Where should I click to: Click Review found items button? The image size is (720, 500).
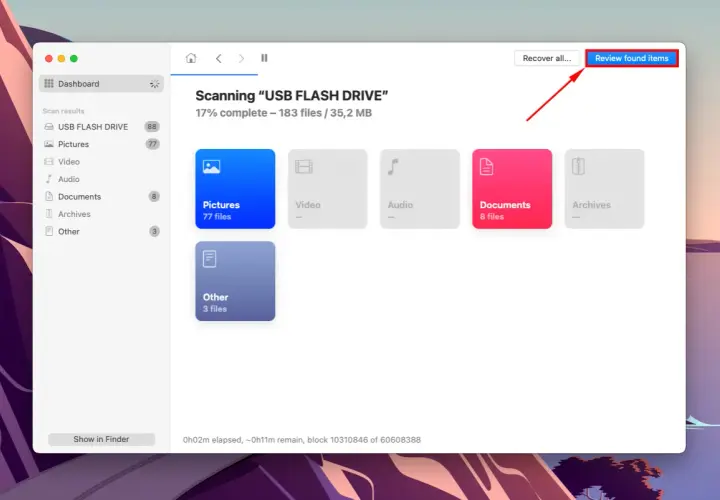click(x=632, y=58)
